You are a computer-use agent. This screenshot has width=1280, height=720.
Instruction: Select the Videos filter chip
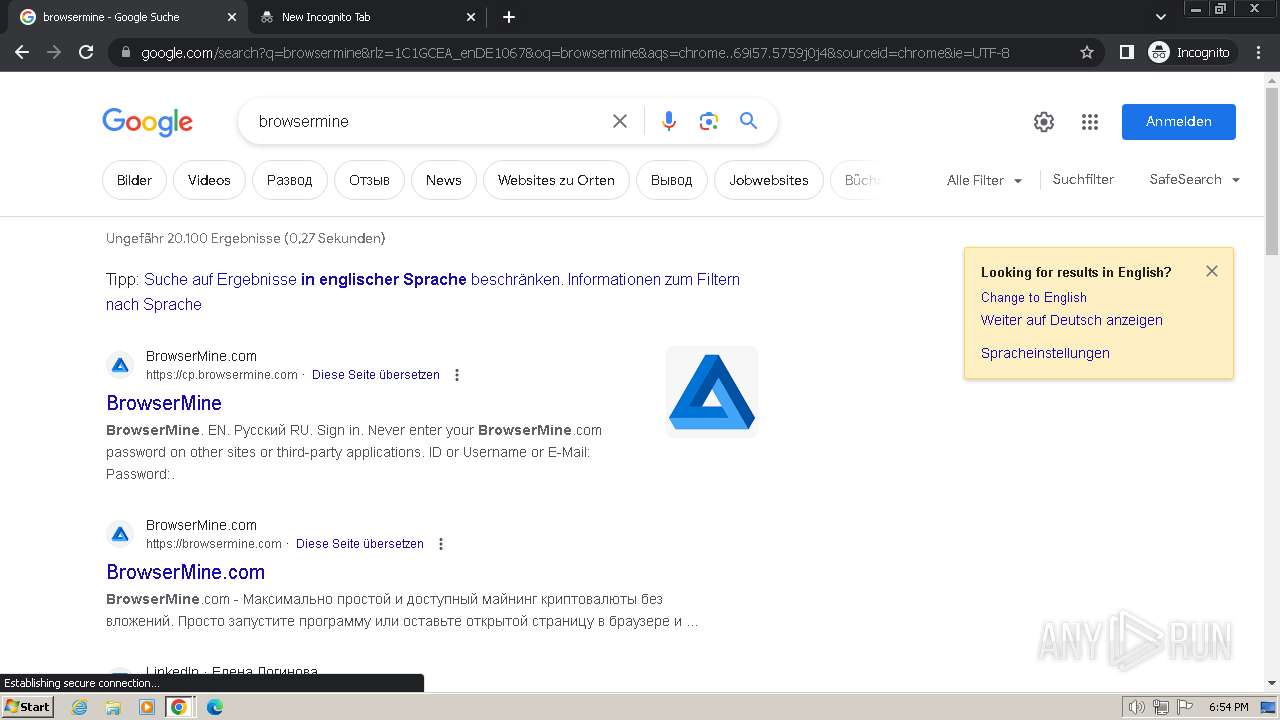209,180
